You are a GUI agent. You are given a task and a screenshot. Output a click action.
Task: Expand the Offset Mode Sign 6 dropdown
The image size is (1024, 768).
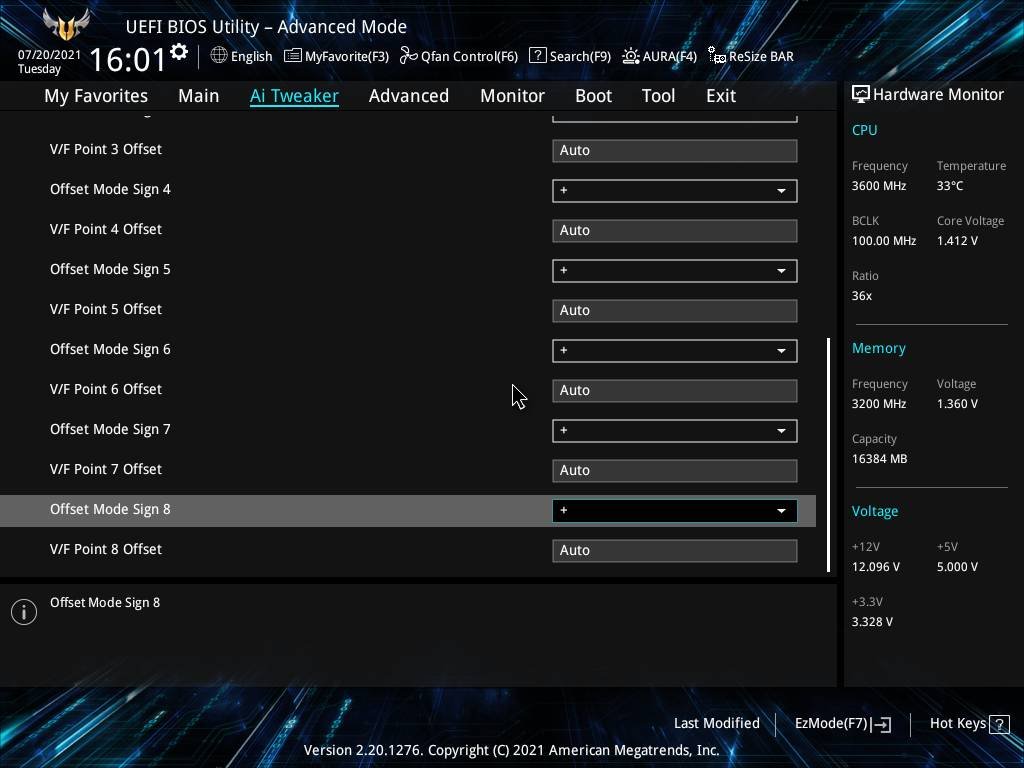click(x=674, y=350)
